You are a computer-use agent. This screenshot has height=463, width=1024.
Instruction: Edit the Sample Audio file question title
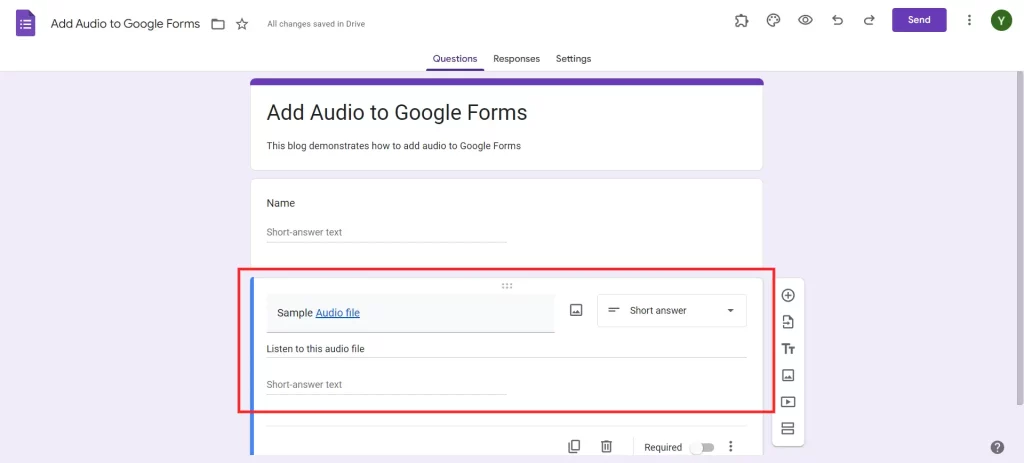pyautogui.click(x=411, y=313)
